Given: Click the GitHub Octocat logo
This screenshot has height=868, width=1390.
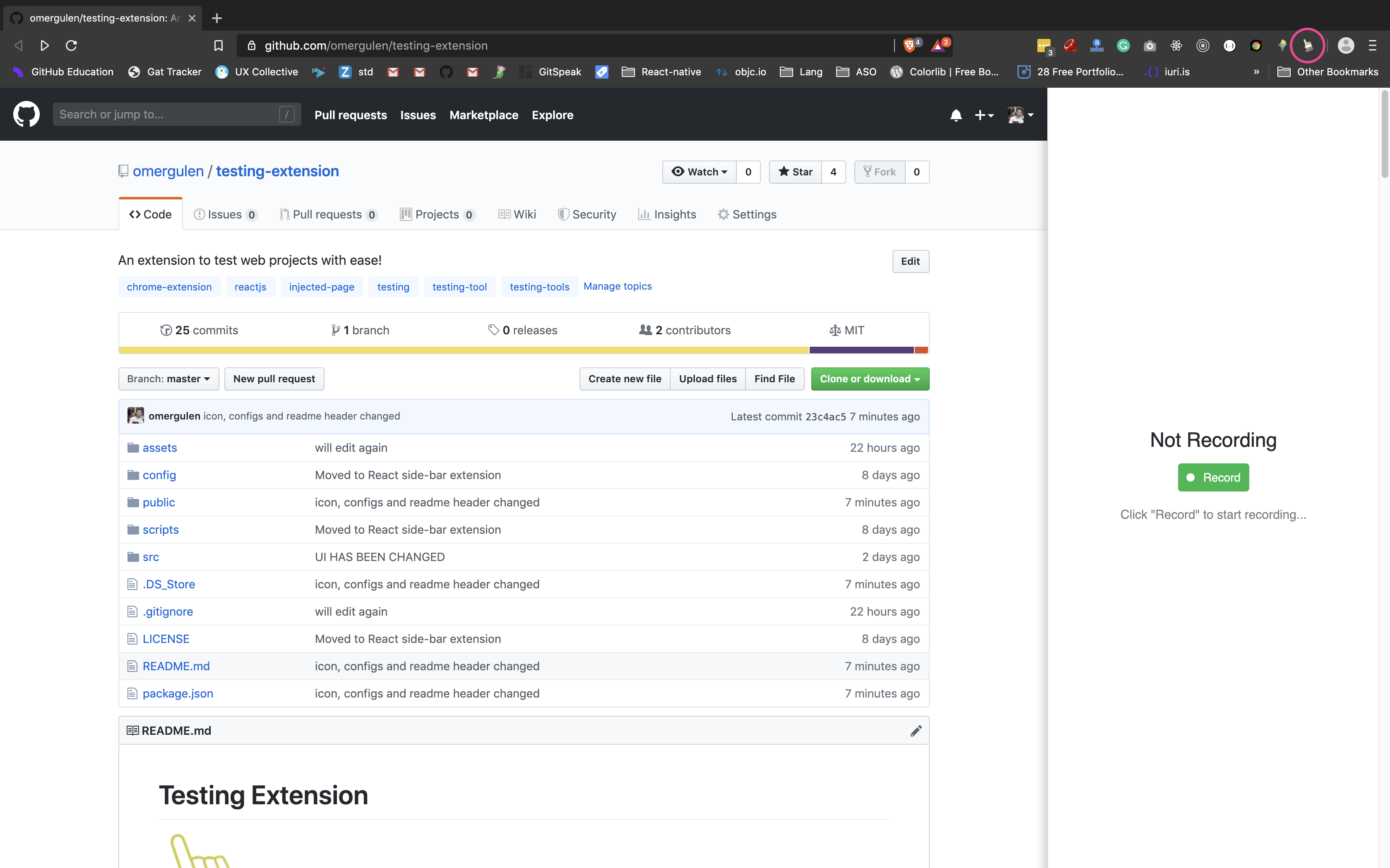Looking at the screenshot, I should pyautogui.click(x=26, y=114).
